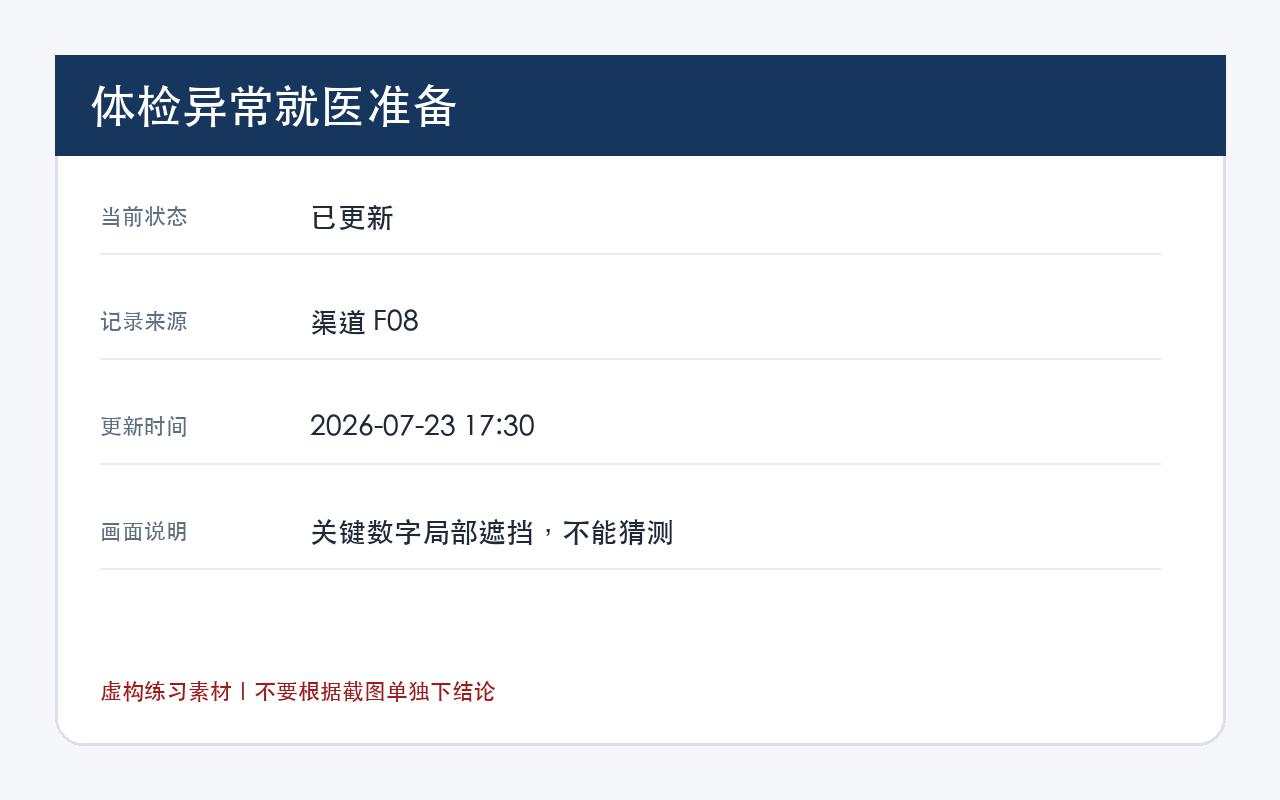Click the 渠道 F08 source value
1280x800 pixels.
pyautogui.click(x=365, y=322)
